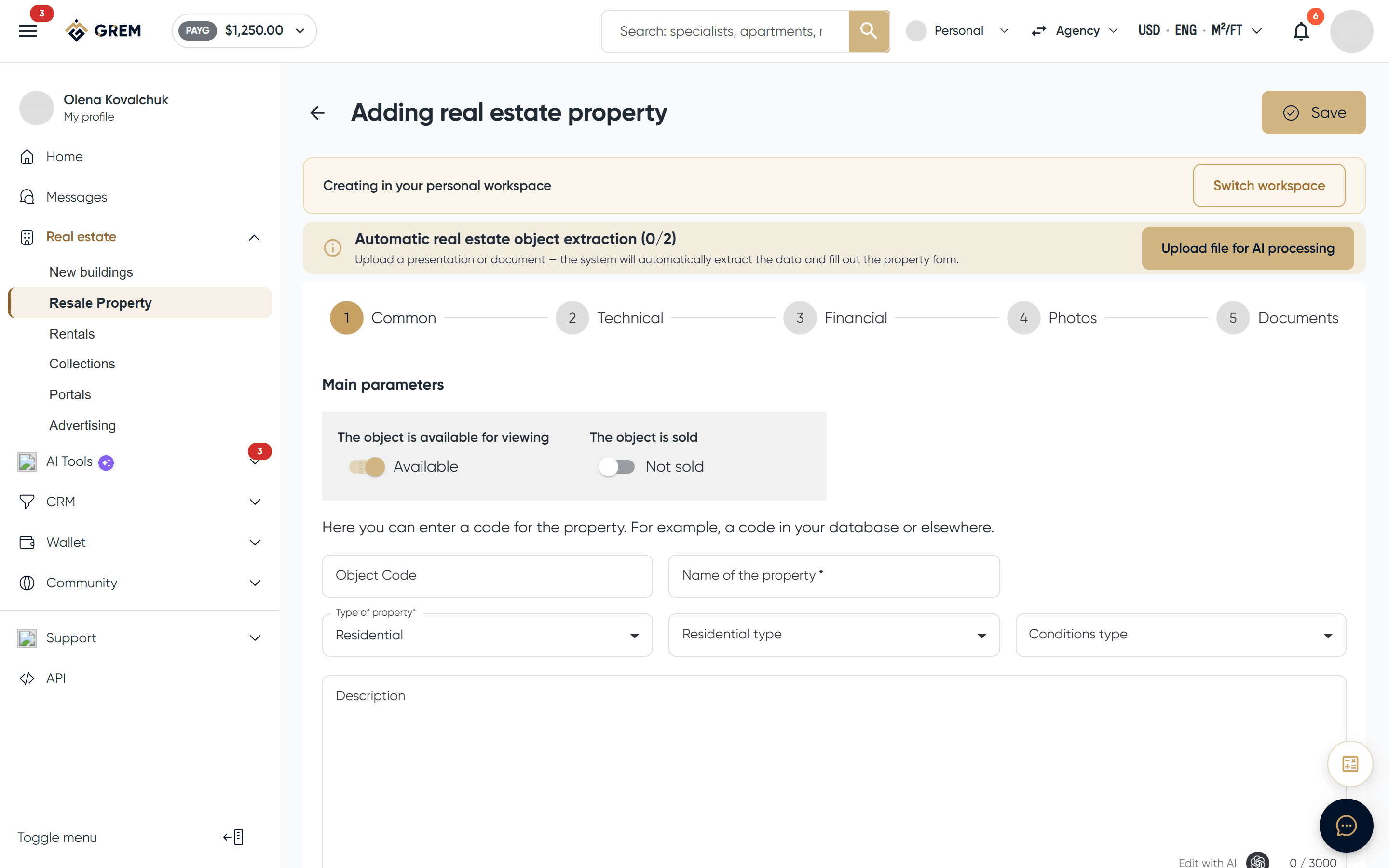Image resolution: width=1389 pixels, height=868 pixels.
Task: Click the Messages headset icon
Action: (x=27, y=197)
